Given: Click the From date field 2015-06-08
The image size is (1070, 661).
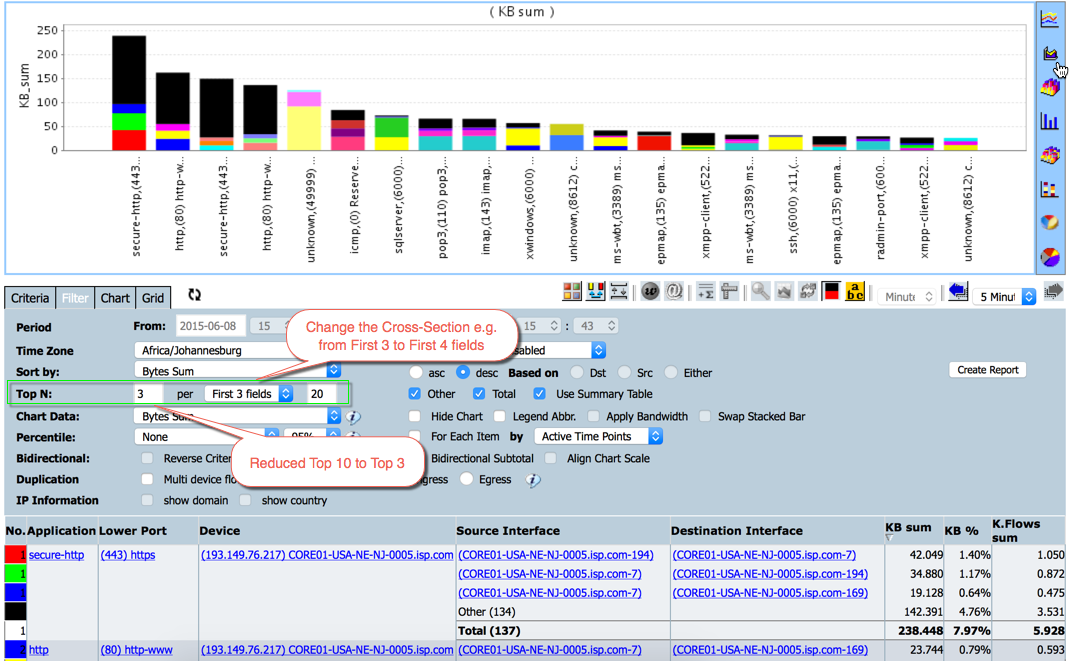Looking at the screenshot, I should [209, 326].
